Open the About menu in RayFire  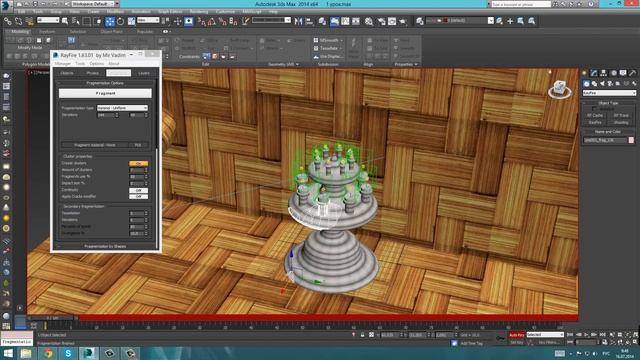point(113,64)
